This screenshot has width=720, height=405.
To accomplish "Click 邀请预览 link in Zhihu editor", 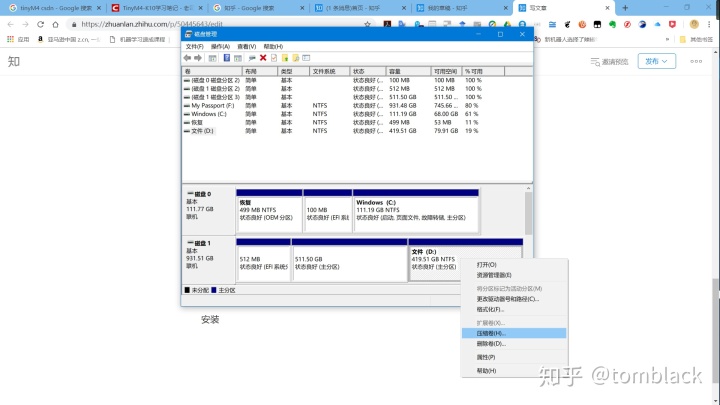I will (x=609, y=62).
